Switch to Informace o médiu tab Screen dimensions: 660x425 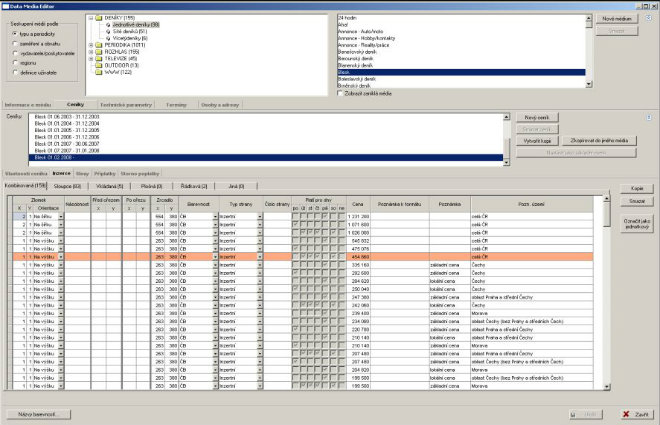(28, 105)
